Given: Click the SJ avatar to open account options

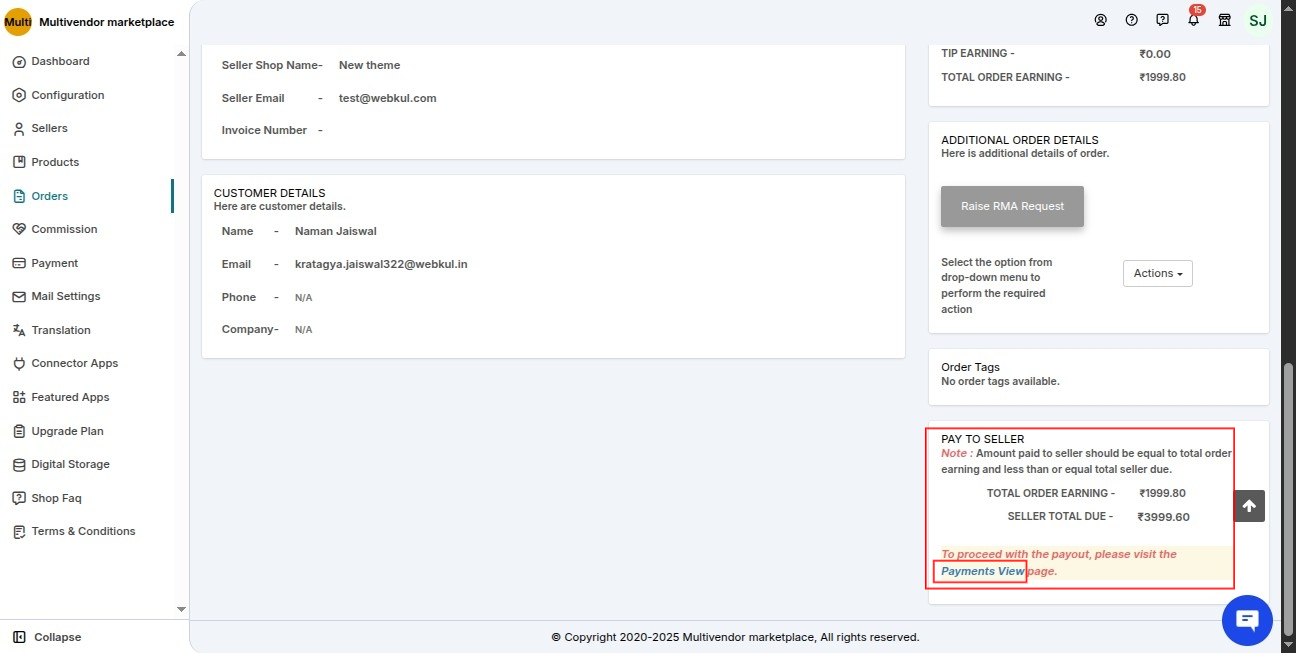Looking at the screenshot, I should click(1257, 20).
